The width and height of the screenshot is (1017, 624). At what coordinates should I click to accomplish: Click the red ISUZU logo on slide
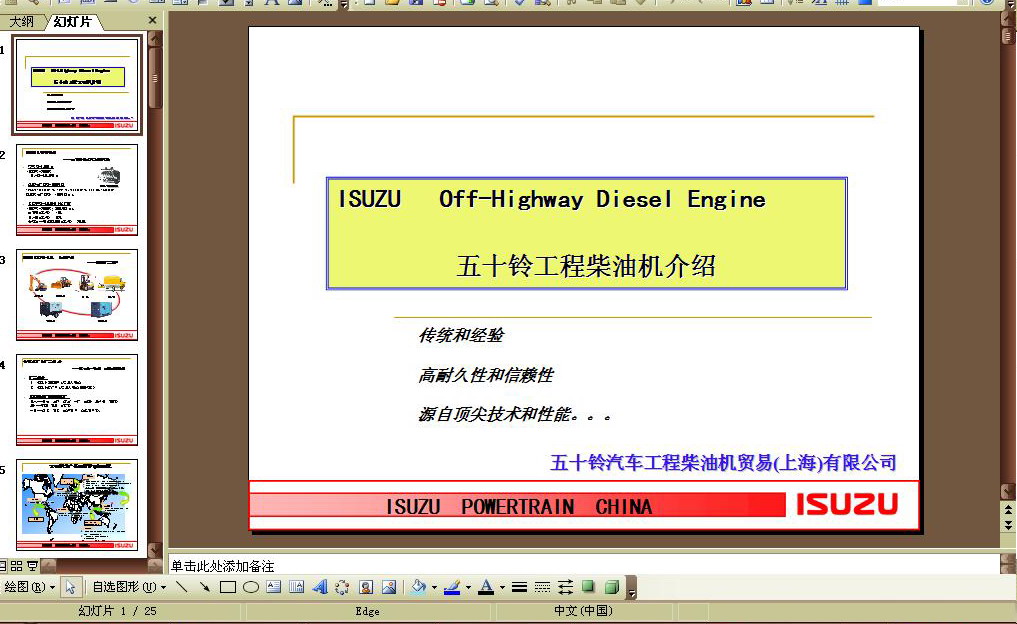point(847,504)
